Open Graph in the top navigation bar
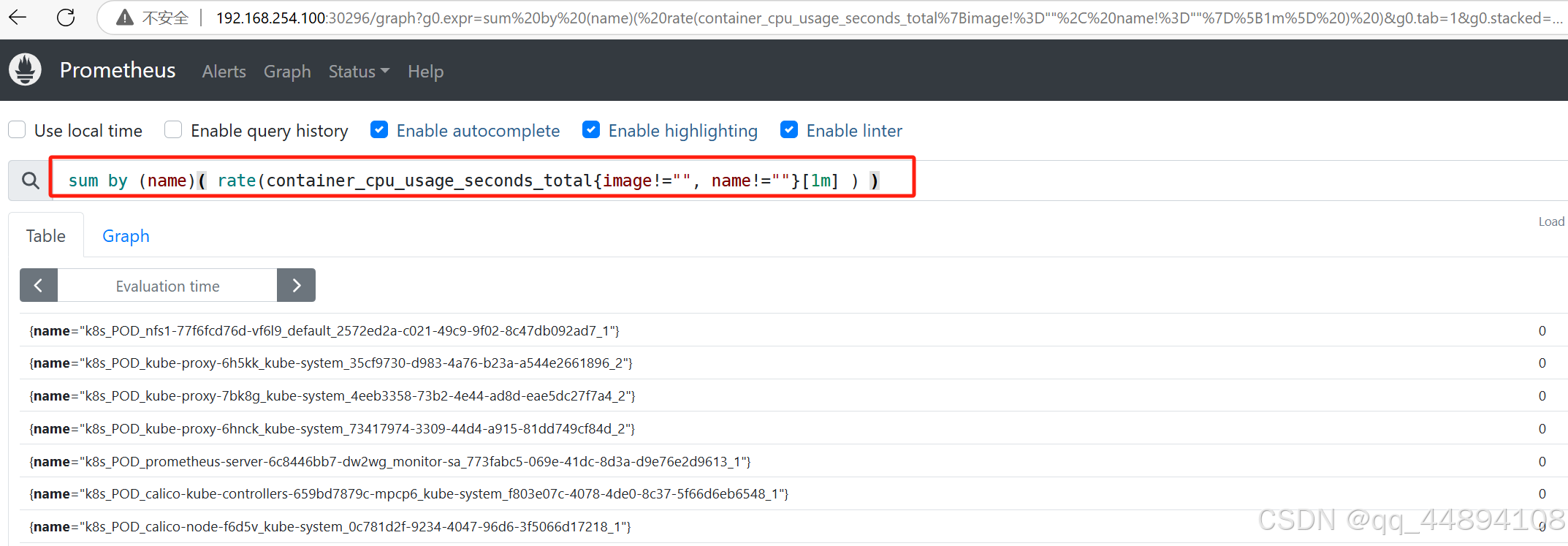This screenshot has width=1568, height=546. (x=287, y=71)
